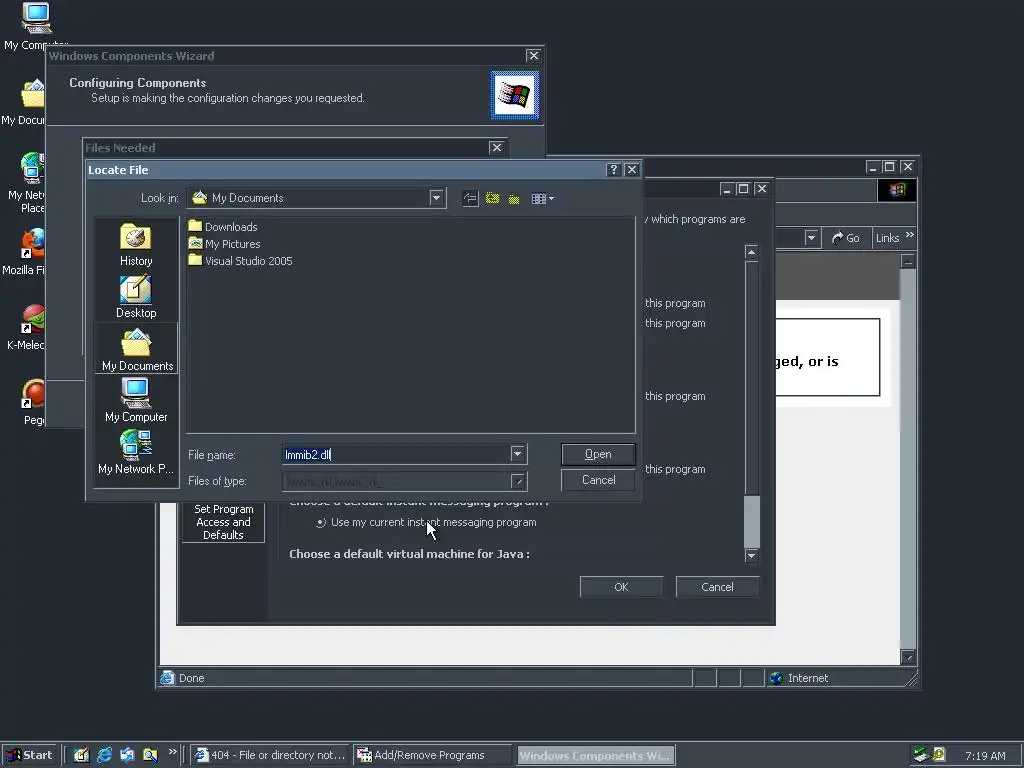Click the Open button
Screen dimensions: 1024x768
598,454
